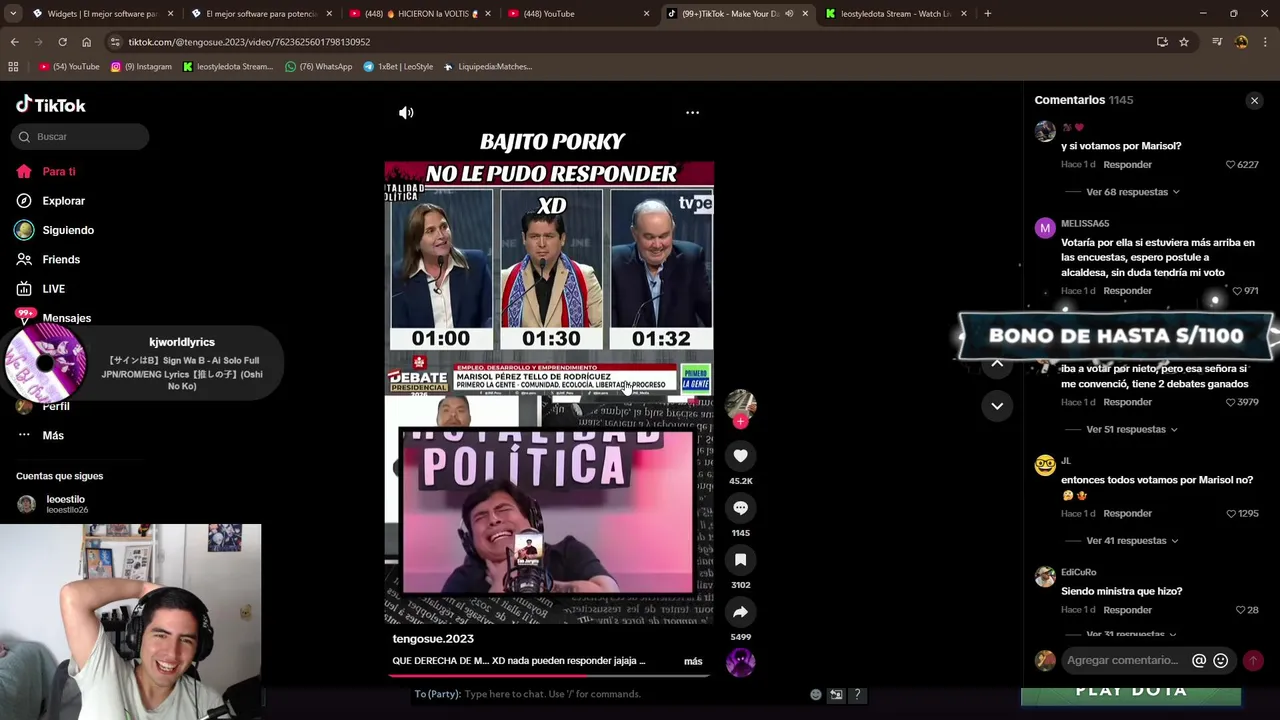The height and width of the screenshot is (720, 1280).
Task: Open comments bubble showing 1145
Action: click(740, 508)
